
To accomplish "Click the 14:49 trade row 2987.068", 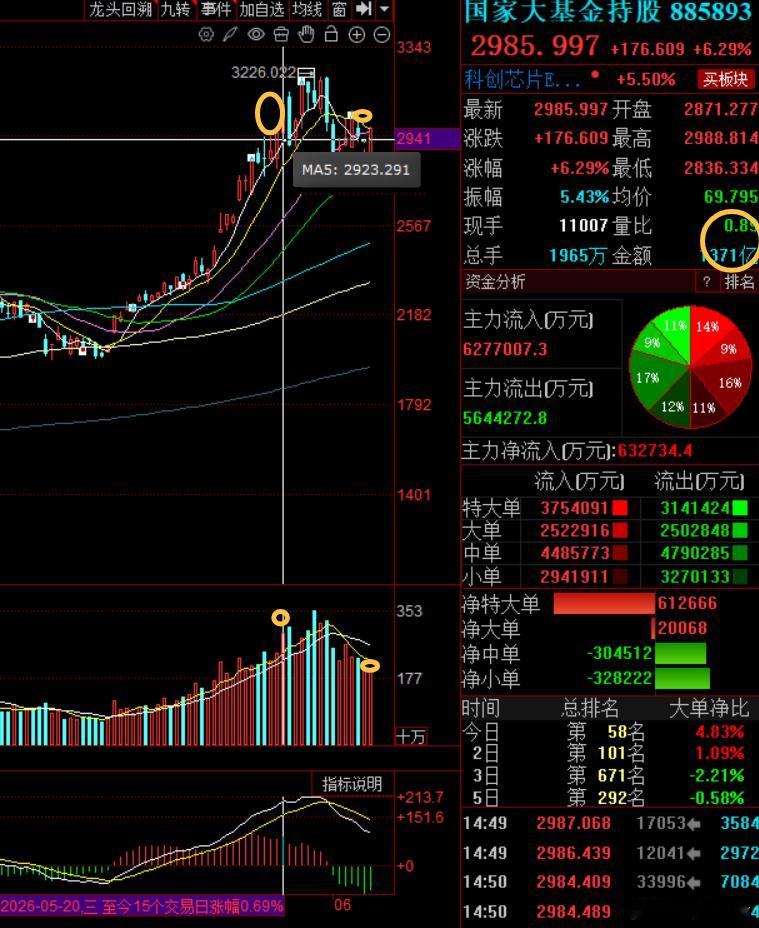I will click(x=610, y=823).
